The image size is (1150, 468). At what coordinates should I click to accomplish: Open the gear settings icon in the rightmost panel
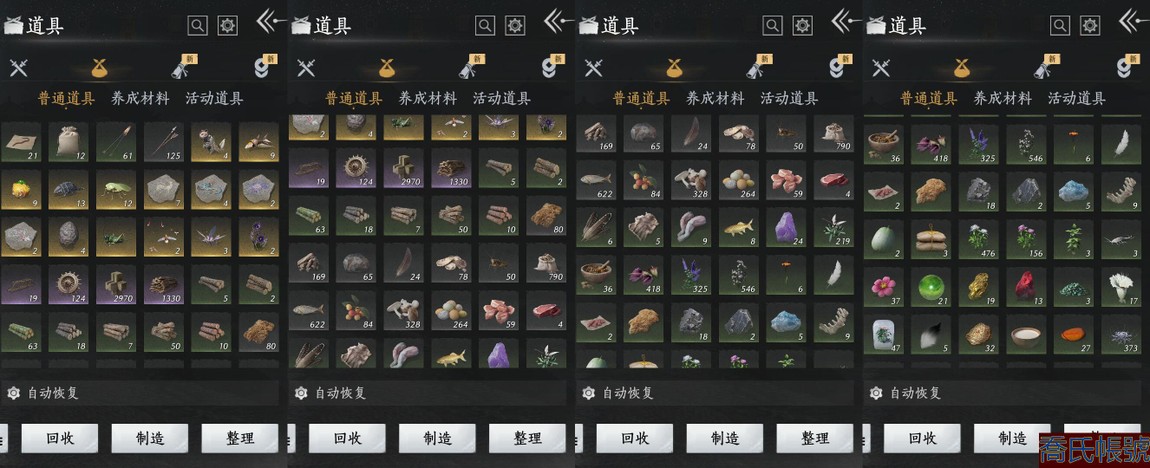point(1091,26)
